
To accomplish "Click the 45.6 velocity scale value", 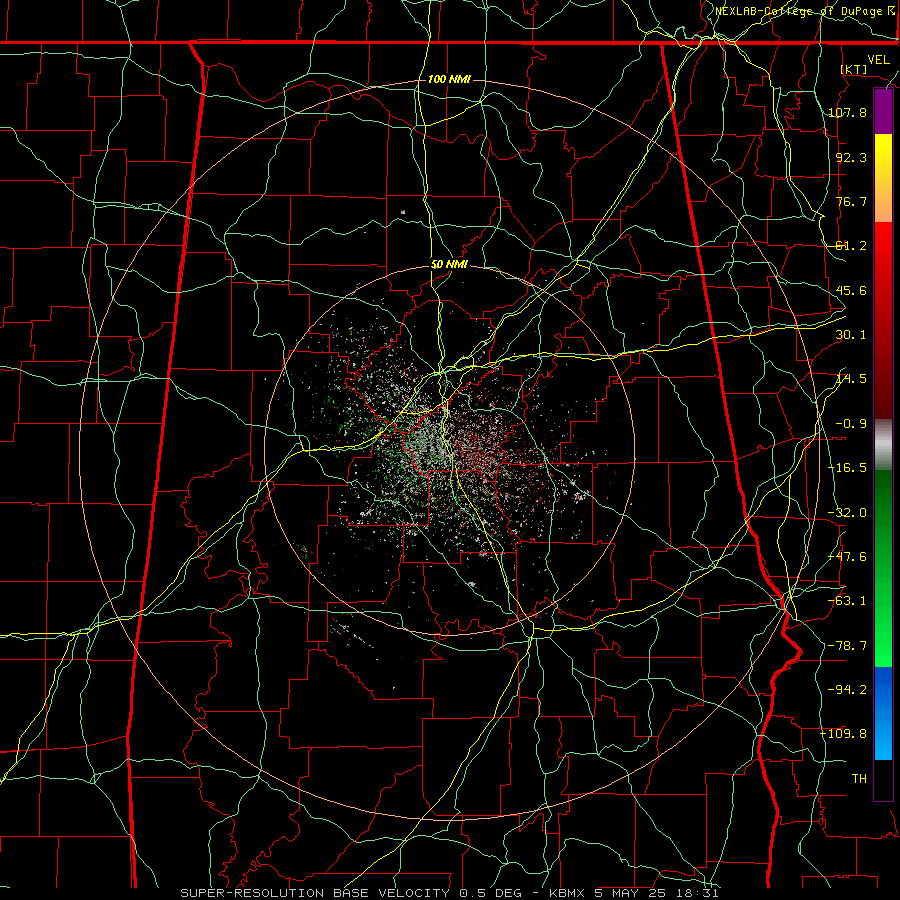I will [x=851, y=290].
